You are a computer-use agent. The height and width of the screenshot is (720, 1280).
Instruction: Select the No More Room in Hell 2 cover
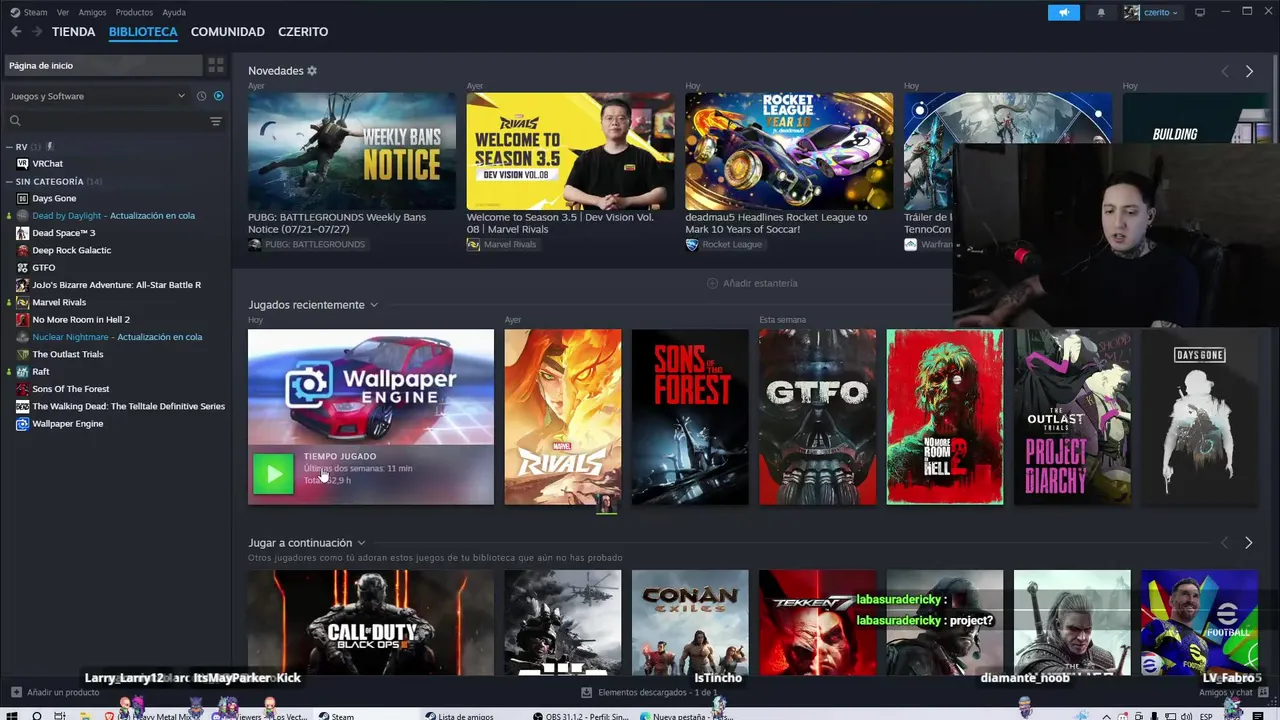(x=945, y=417)
